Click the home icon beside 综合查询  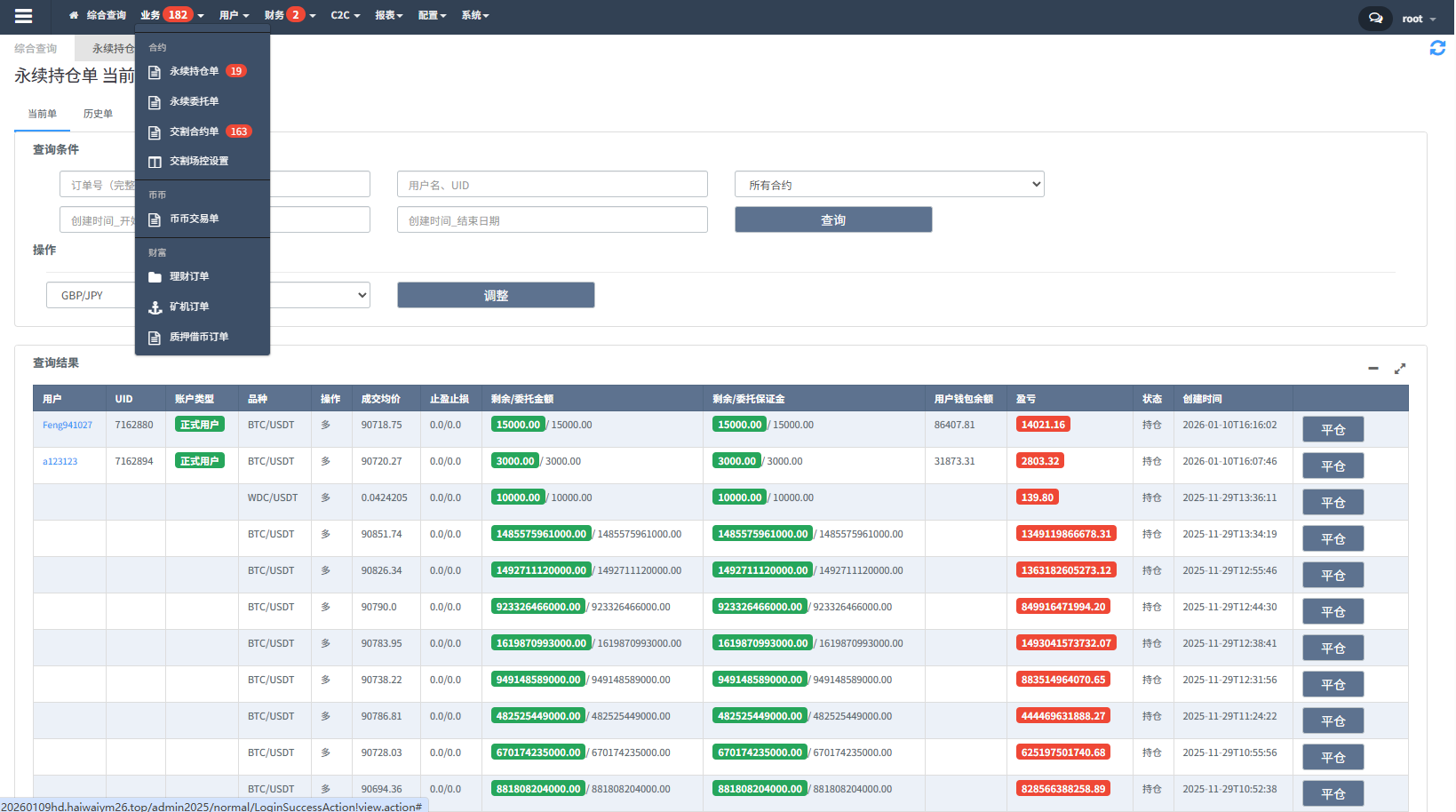click(74, 15)
